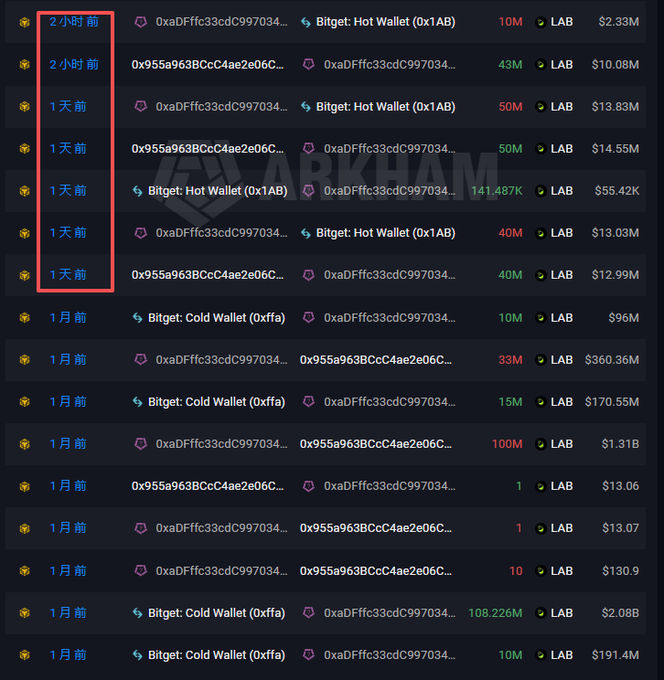Open recipient address 0x955a963BCcC4ae2e06C... in the $13.07 row

coord(376,528)
